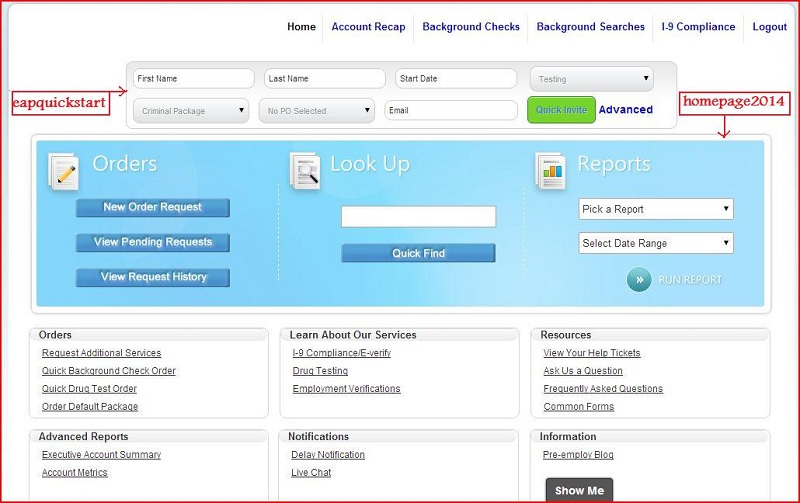This screenshot has width=800, height=503.
Task: Open the I-9 Compliance/E-verify link
Action: pos(342,353)
